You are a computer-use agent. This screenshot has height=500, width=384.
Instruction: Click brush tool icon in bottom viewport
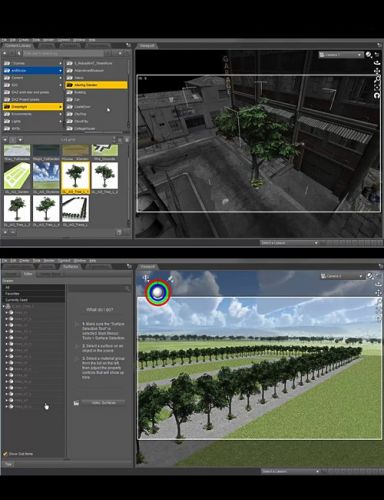pyautogui.click(x=170, y=279)
